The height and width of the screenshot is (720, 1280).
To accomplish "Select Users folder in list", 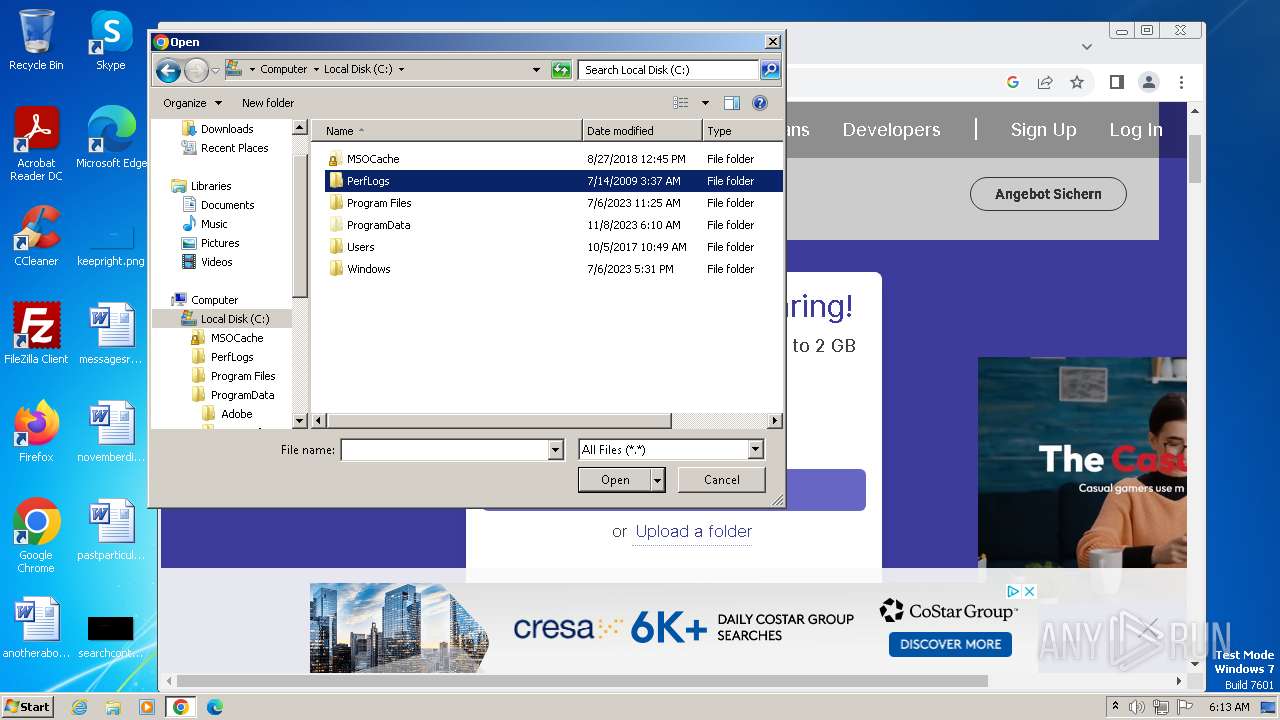I will pos(361,247).
